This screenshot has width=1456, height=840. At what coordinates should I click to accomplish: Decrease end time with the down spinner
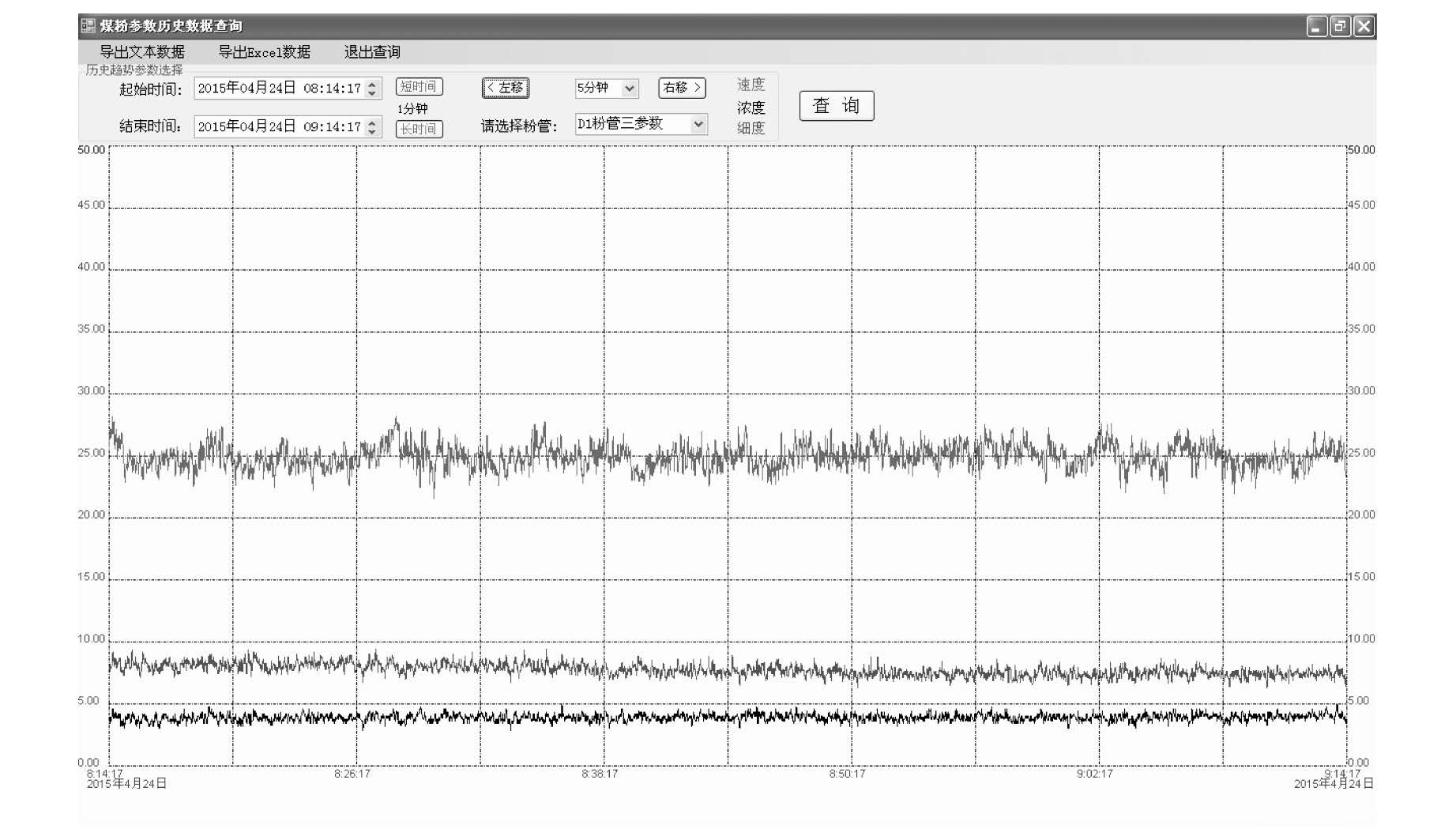pyautogui.click(x=373, y=132)
